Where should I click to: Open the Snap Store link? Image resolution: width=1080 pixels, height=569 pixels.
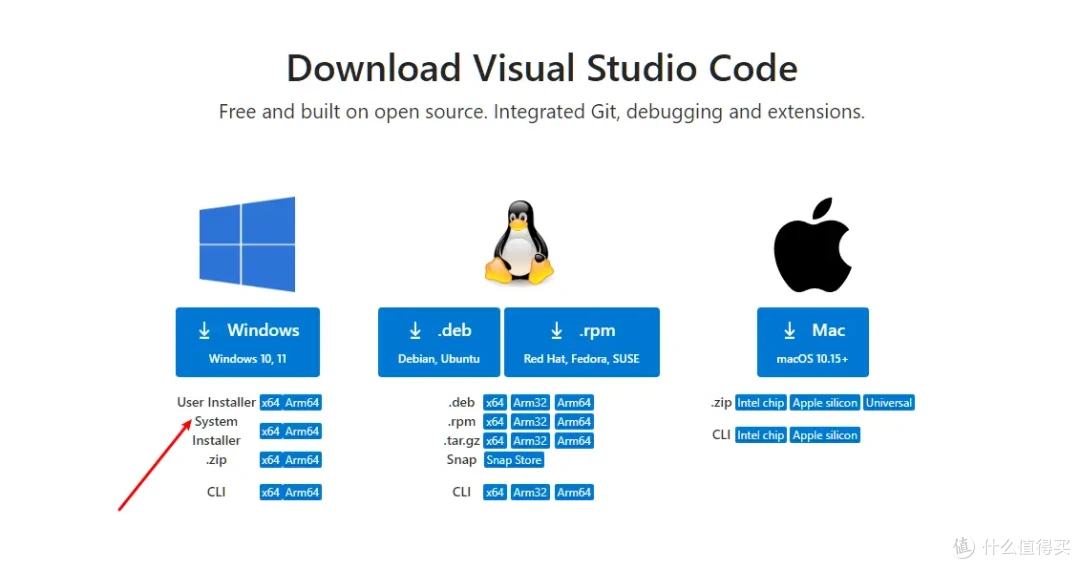point(514,460)
